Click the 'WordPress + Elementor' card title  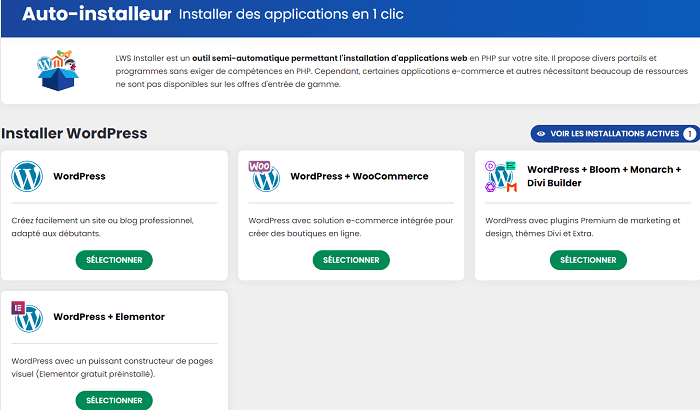[x=109, y=317]
